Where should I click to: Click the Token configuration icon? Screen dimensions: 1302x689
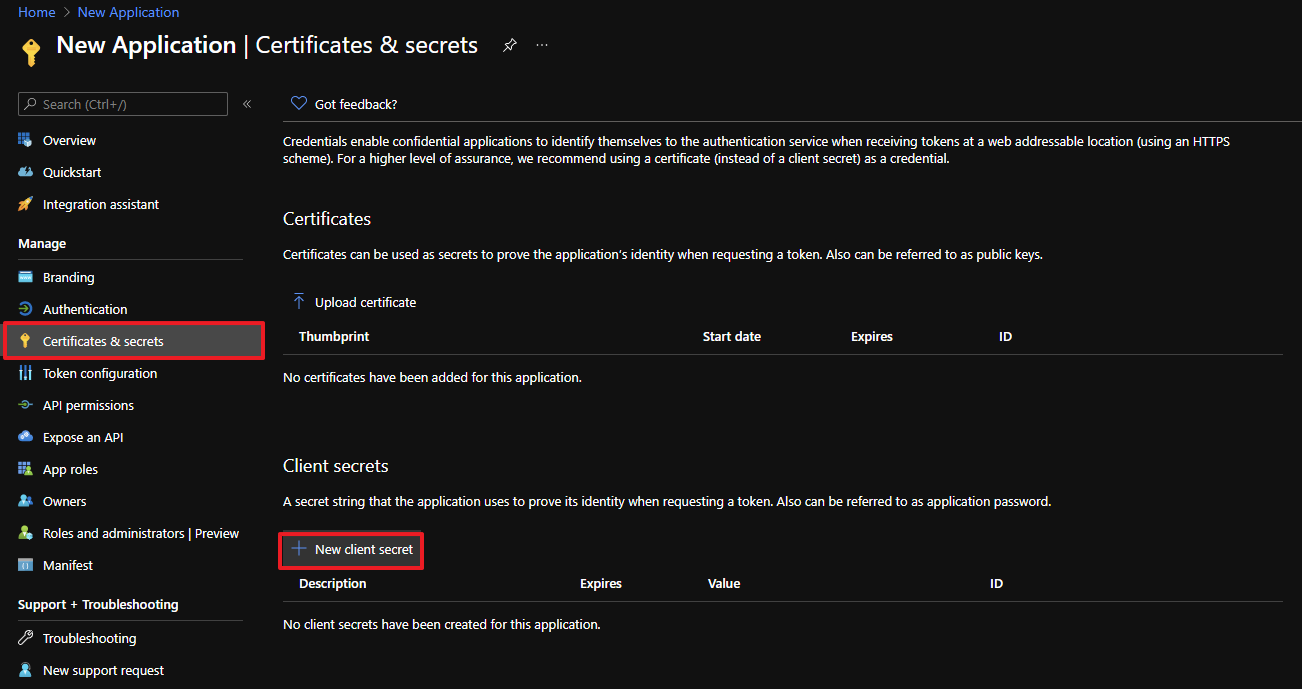tap(26, 373)
